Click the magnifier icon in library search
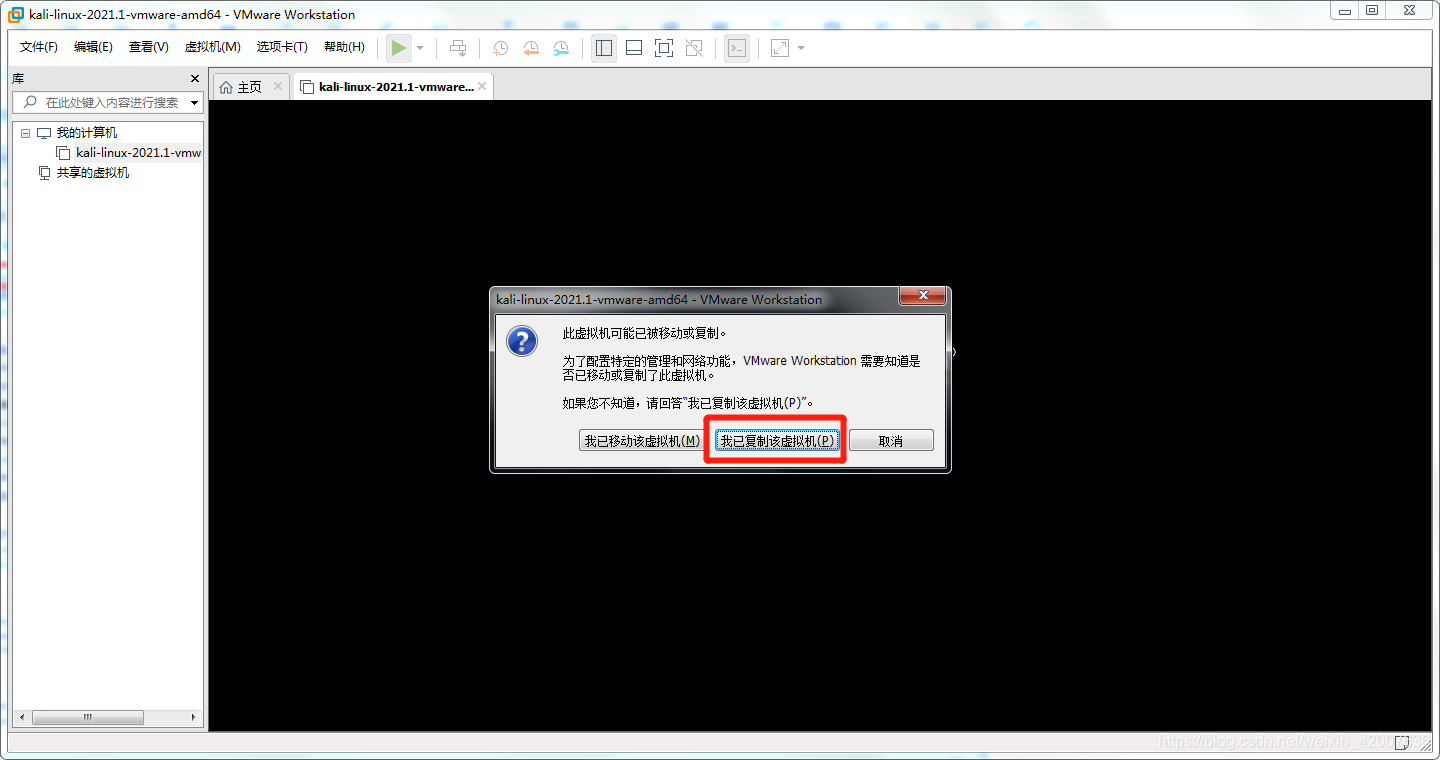 (29, 102)
